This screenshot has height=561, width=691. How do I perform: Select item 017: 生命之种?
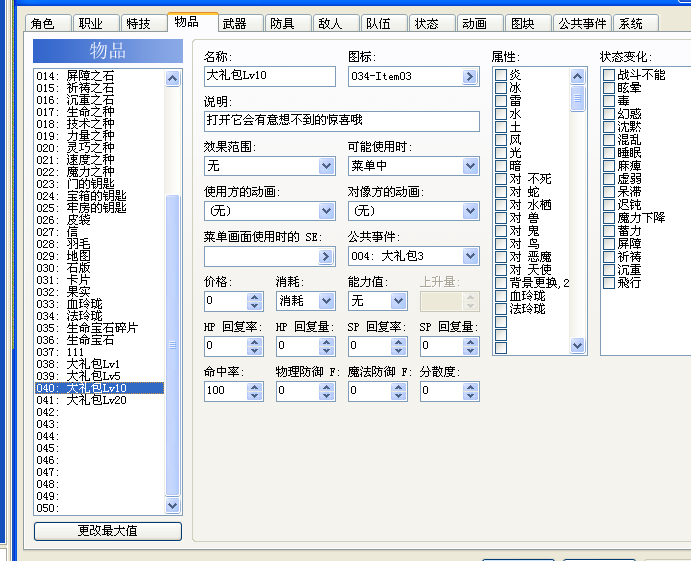(x=100, y=112)
